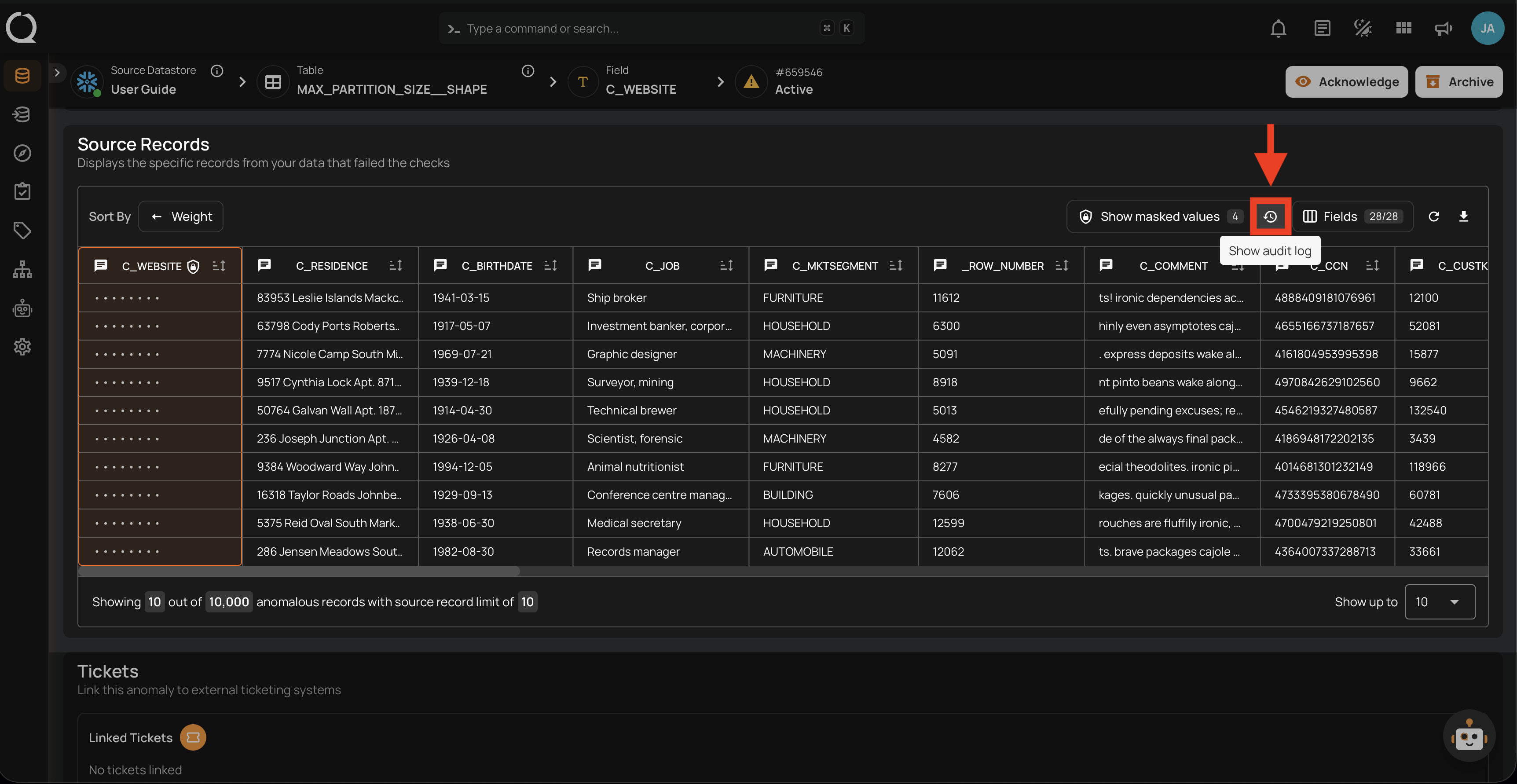The height and width of the screenshot is (784, 1517).
Task: Launch the robot assistant icon in the sidebar
Action: click(22, 308)
